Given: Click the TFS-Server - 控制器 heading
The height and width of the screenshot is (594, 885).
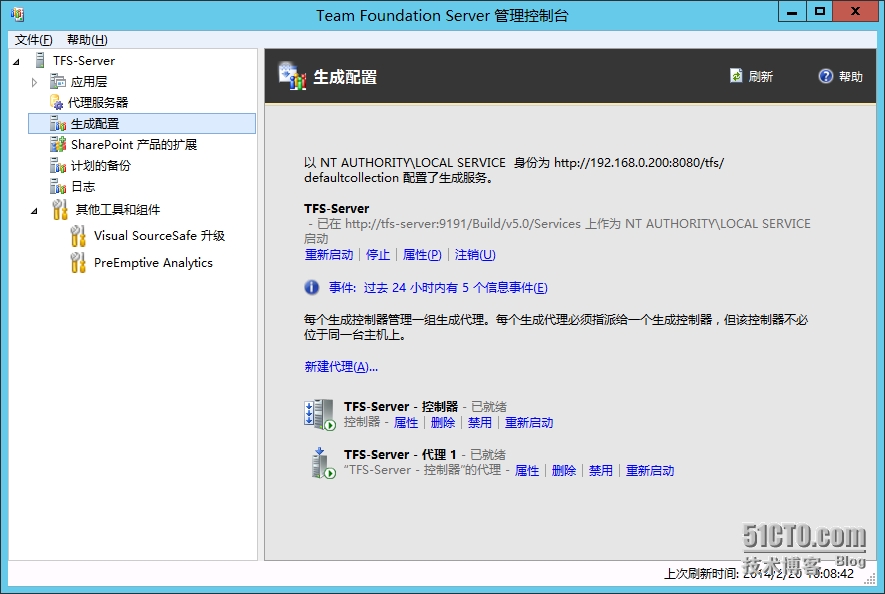Looking at the screenshot, I should pyautogui.click(x=401, y=407).
